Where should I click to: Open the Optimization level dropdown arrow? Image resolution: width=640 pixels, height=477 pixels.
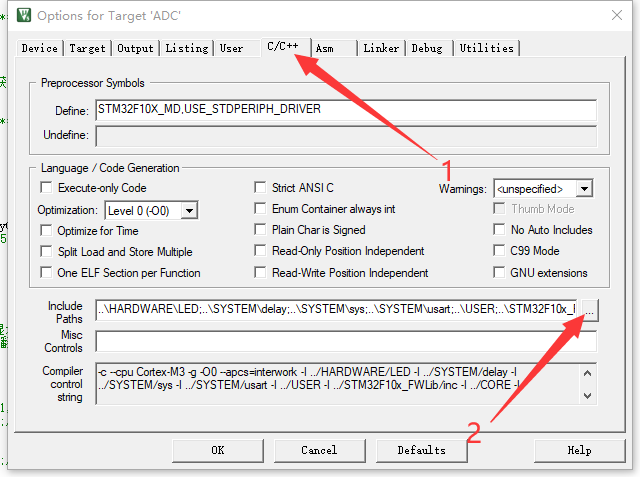coord(189,211)
